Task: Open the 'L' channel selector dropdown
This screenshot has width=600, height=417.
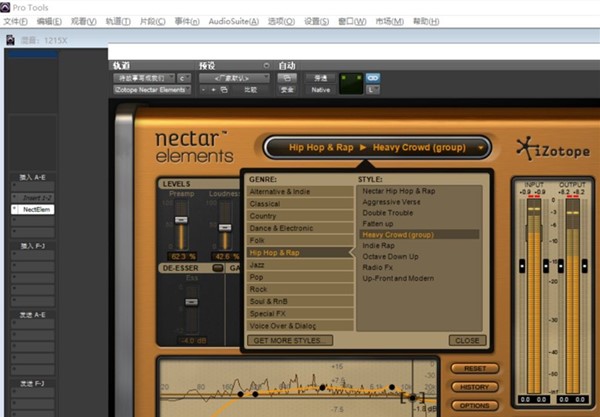Action: (x=373, y=90)
